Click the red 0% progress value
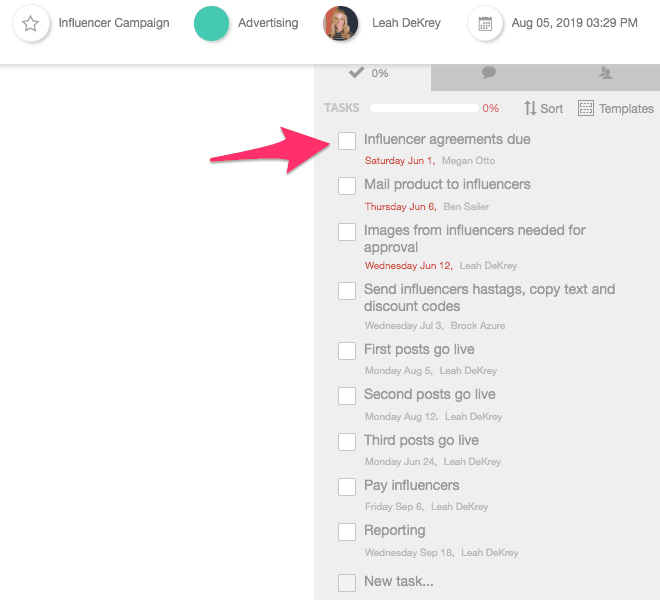 (x=490, y=108)
